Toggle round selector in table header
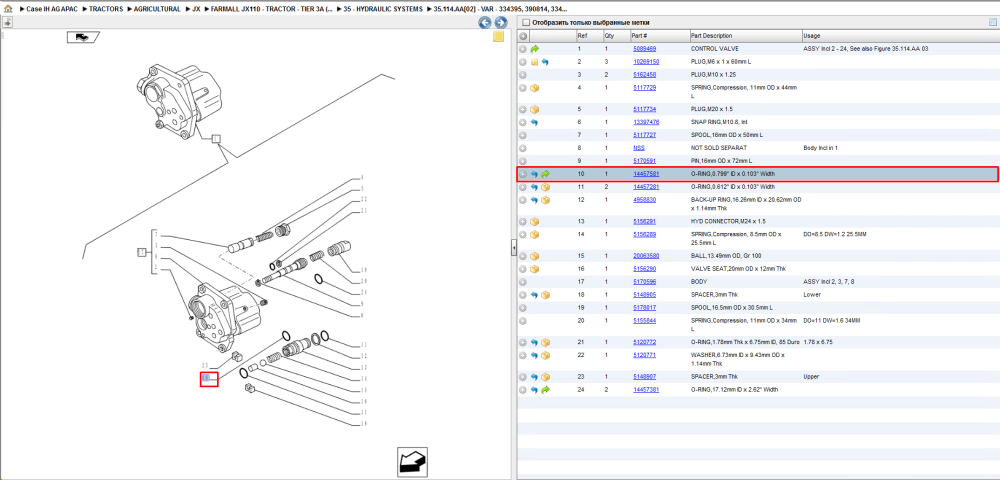Screen dimensions: 1000x480 [523, 36]
